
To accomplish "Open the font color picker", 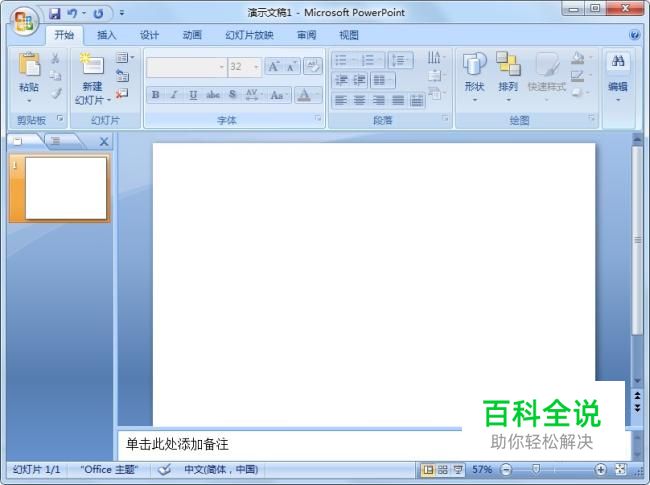I will click(x=308, y=95).
